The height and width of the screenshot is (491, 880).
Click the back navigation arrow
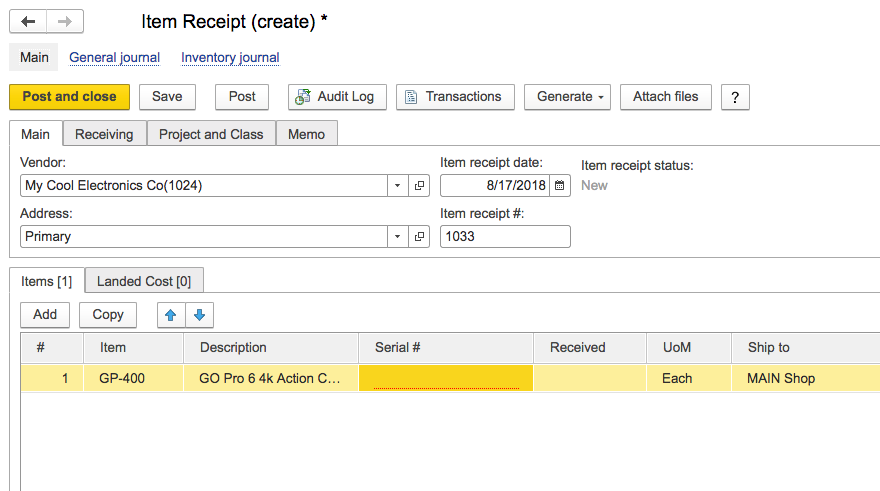tap(28, 22)
